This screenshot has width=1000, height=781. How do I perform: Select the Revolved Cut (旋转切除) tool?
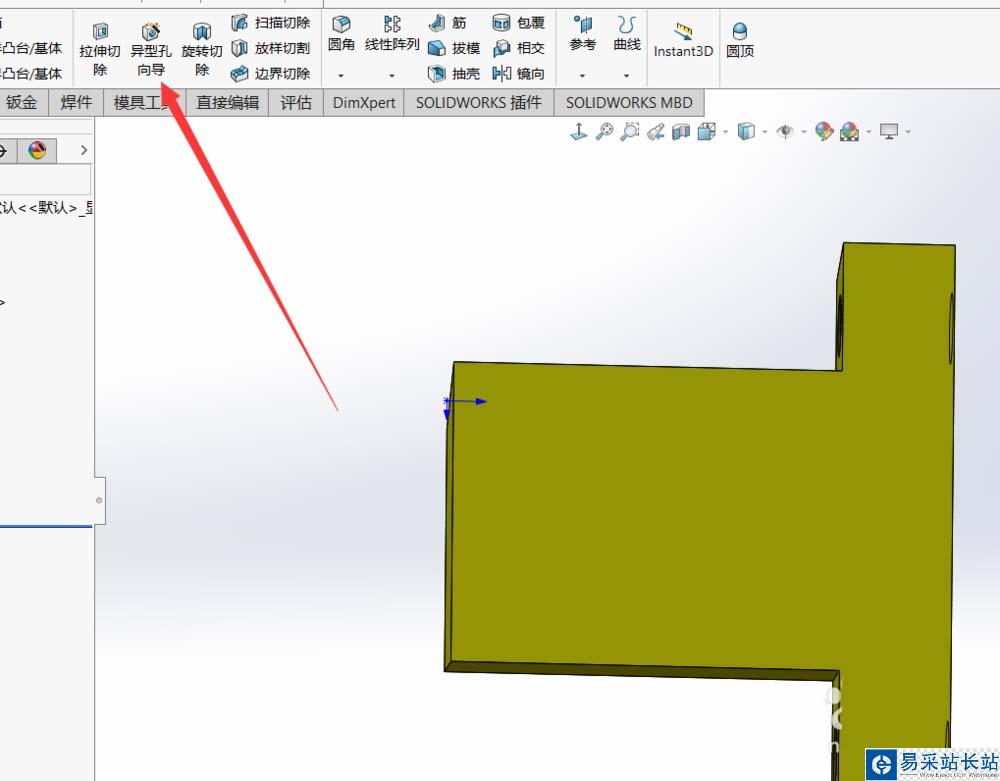[x=202, y=50]
